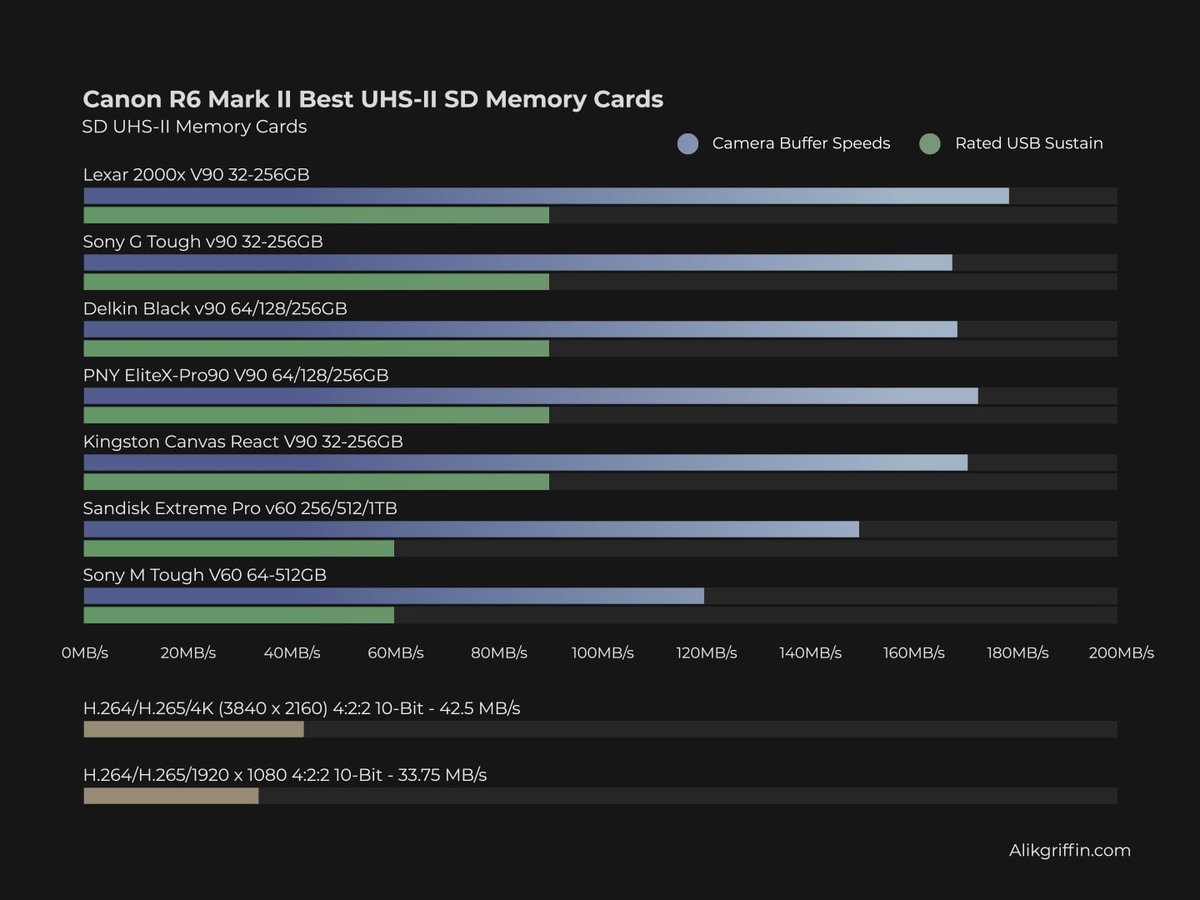This screenshot has width=1200, height=900.
Task: Select the Kingston Canvas React buffer bar
Action: pyautogui.click(x=525, y=462)
